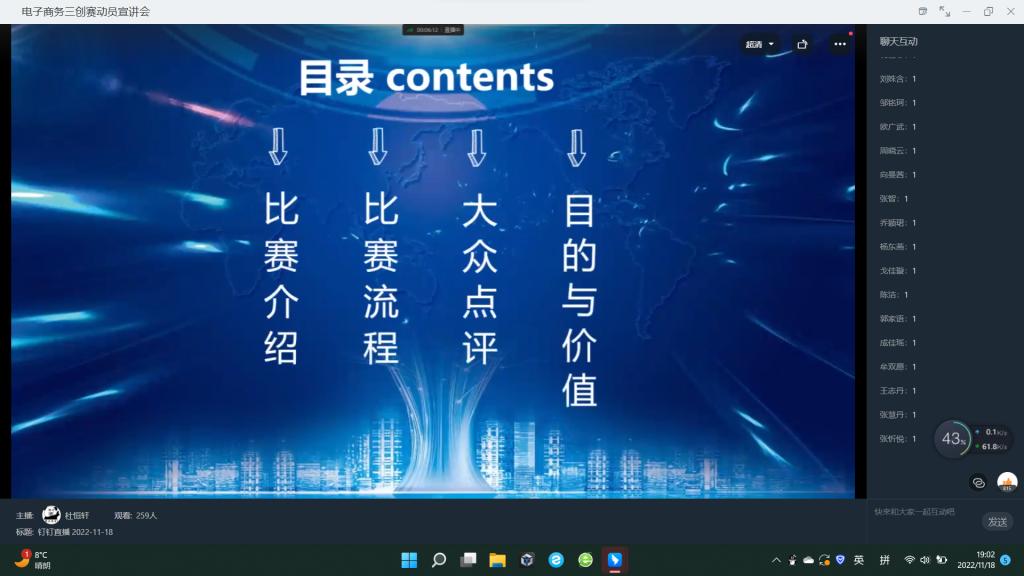The height and width of the screenshot is (576, 1024).
Task: Click the chat message input field
Action: (920, 511)
